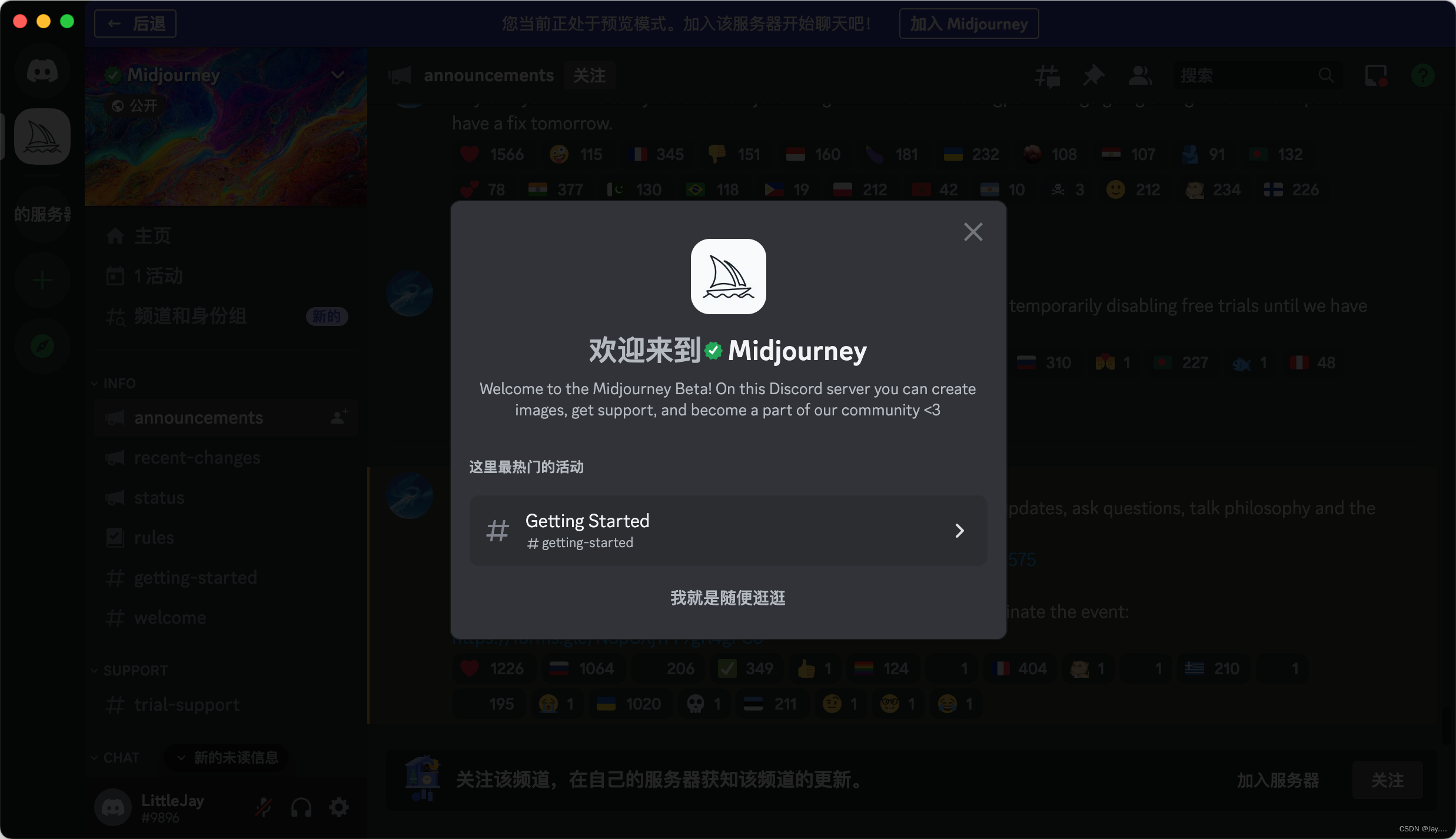Viewport: 1456px width, 839px height.
Task: Toggle the reaction with count 1020
Action: pyautogui.click(x=629, y=704)
